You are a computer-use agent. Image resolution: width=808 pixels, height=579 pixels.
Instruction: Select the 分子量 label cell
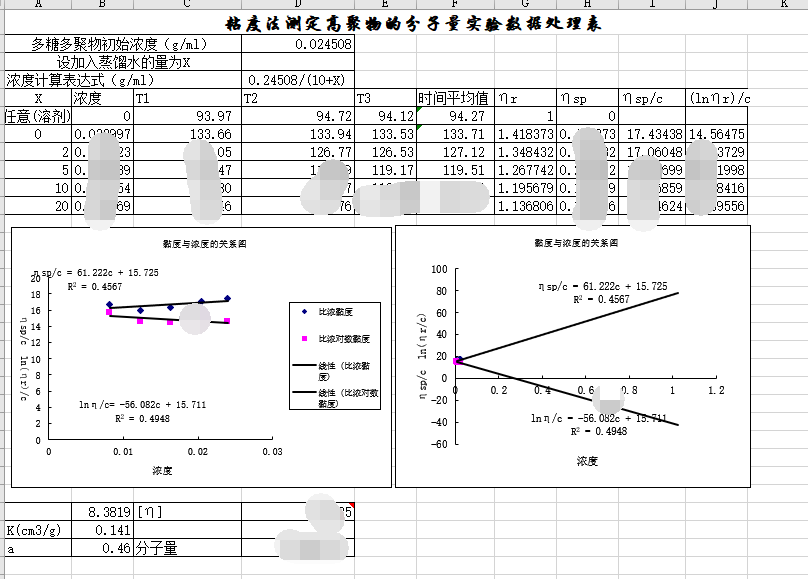157,548
